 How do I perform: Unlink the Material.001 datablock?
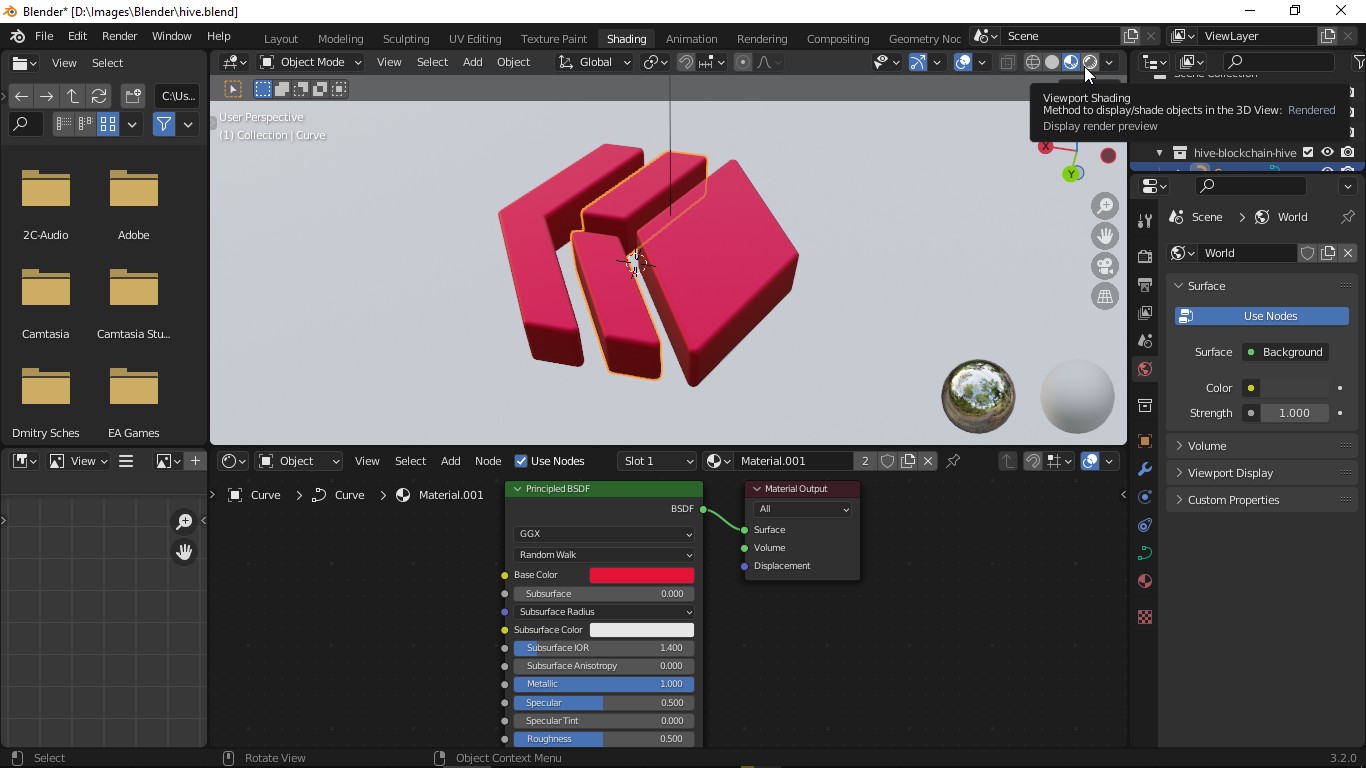coord(928,461)
